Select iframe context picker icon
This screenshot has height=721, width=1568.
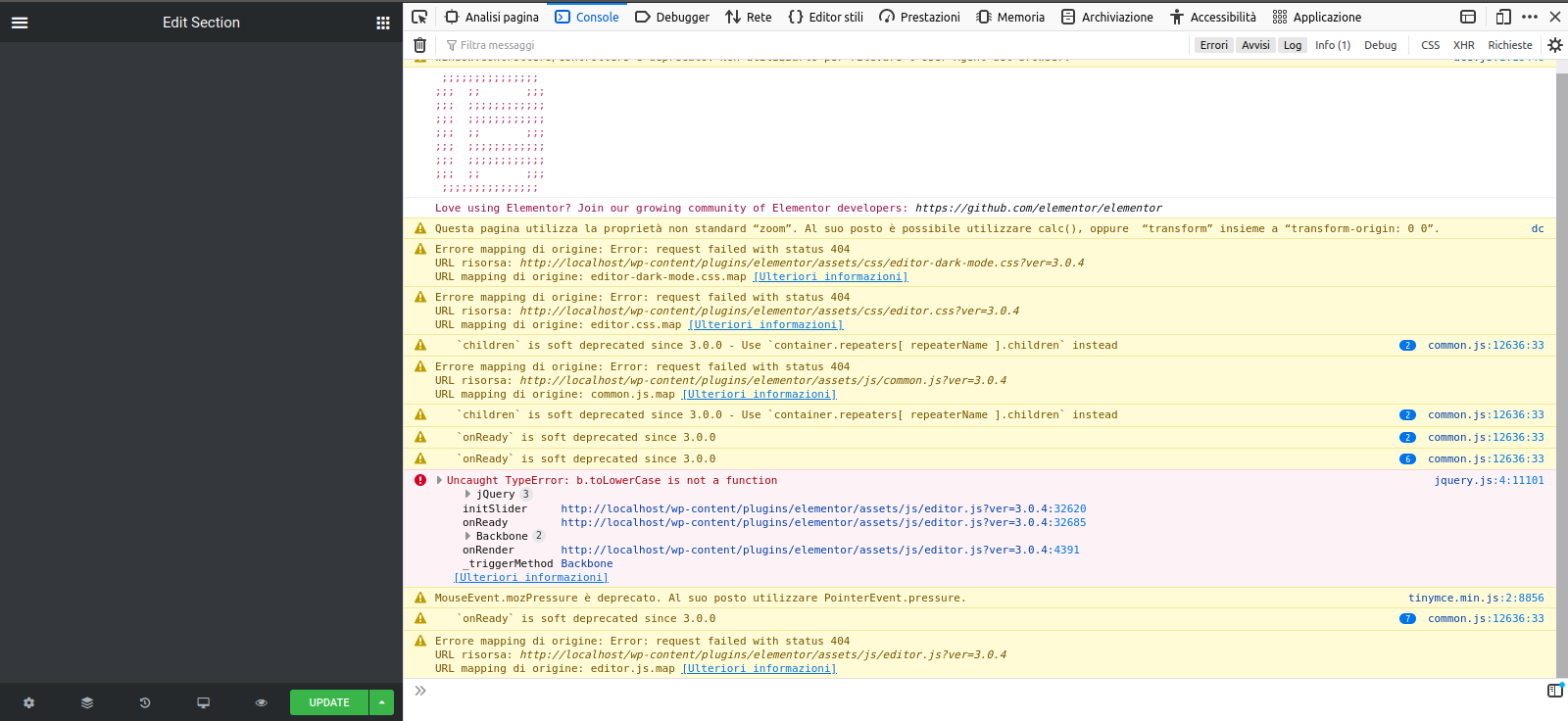point(1468,17)
